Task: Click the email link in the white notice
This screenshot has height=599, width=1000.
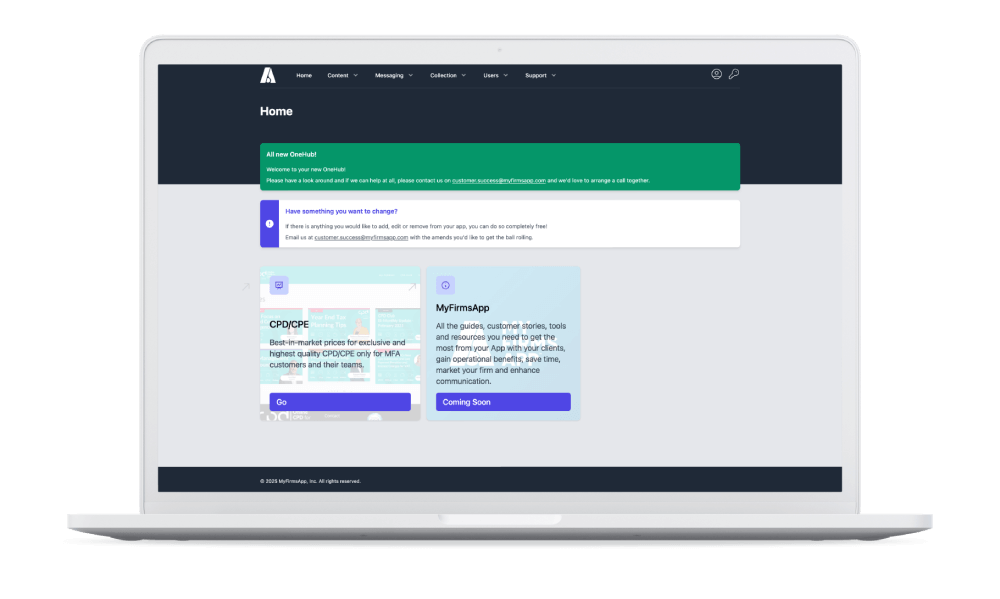Action: 361,238
